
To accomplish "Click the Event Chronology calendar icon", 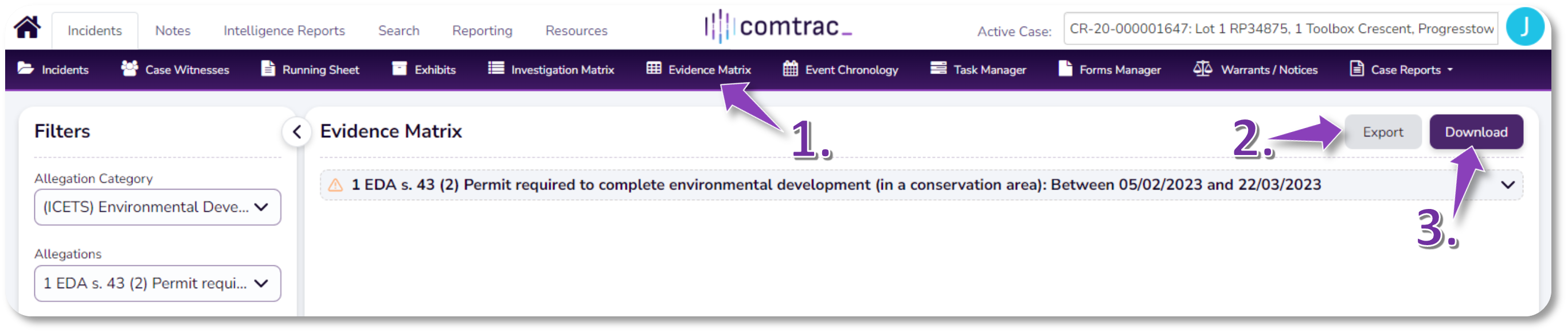I will pos(790,68).
